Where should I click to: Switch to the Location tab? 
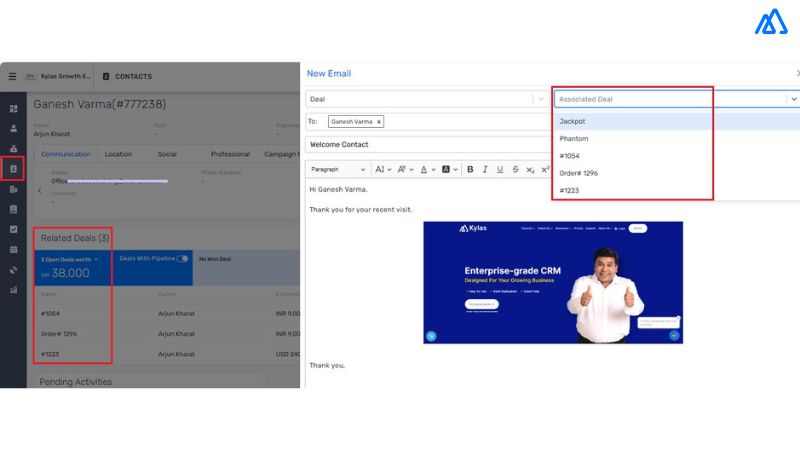[118, 154]
